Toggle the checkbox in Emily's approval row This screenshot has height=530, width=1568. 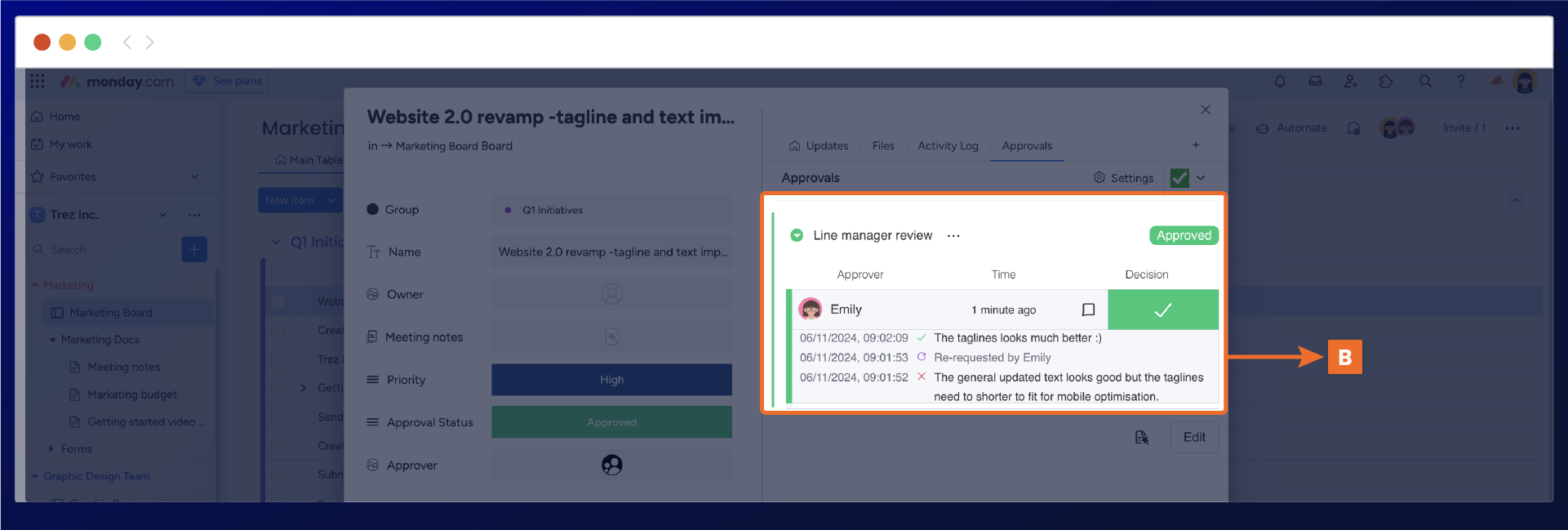tap(1088, 310)
